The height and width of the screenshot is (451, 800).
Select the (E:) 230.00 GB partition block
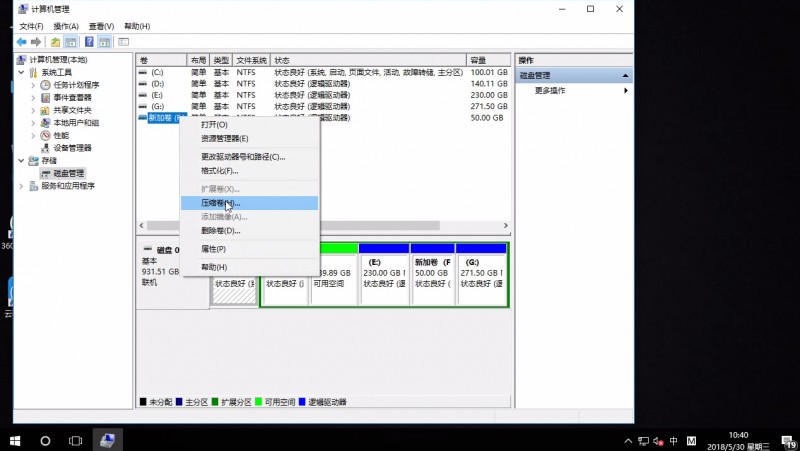coord(384,274)
